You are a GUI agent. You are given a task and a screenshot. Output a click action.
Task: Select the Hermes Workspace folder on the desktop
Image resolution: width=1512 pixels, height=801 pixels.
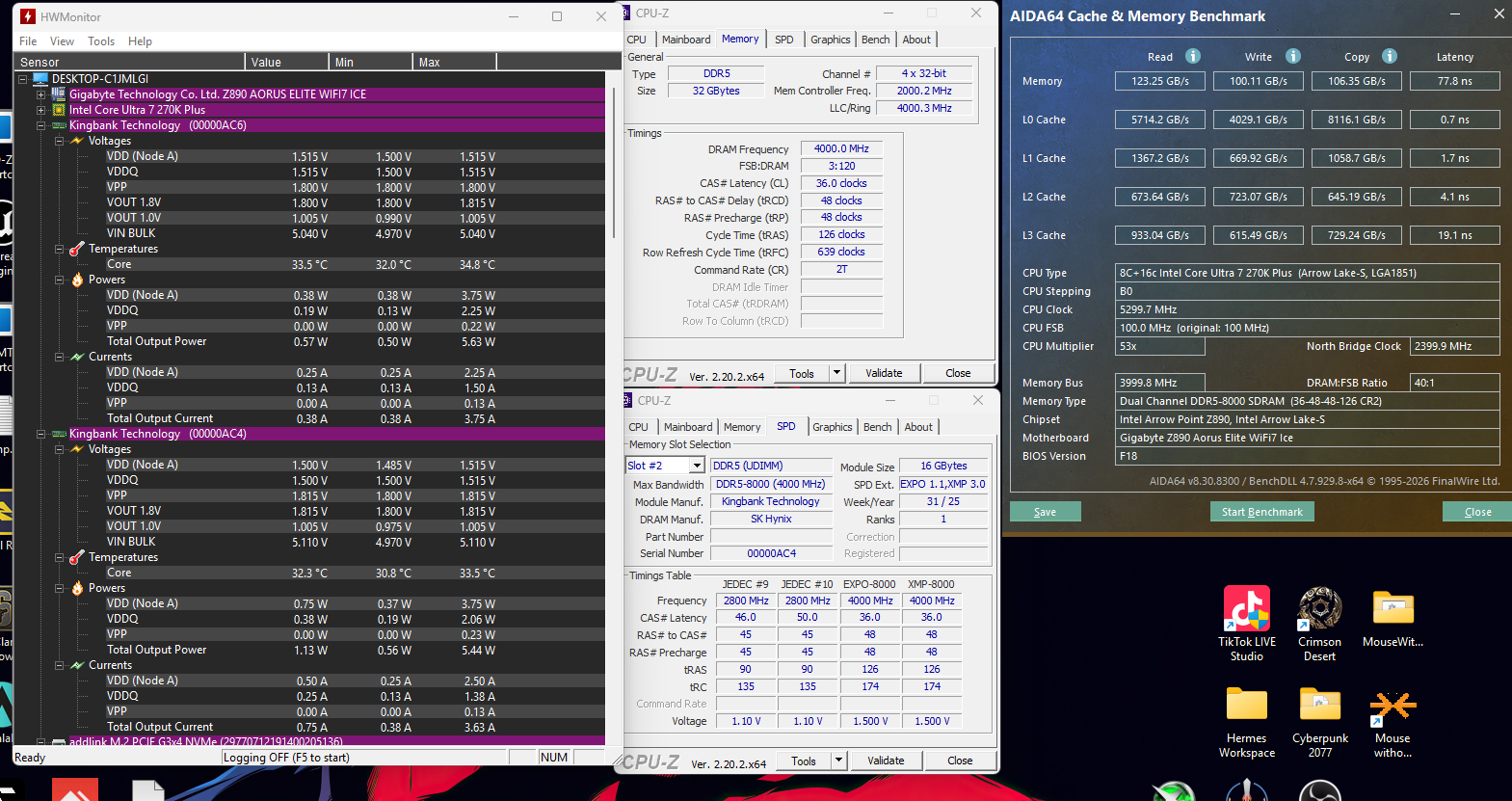(x=1247, y=722)
